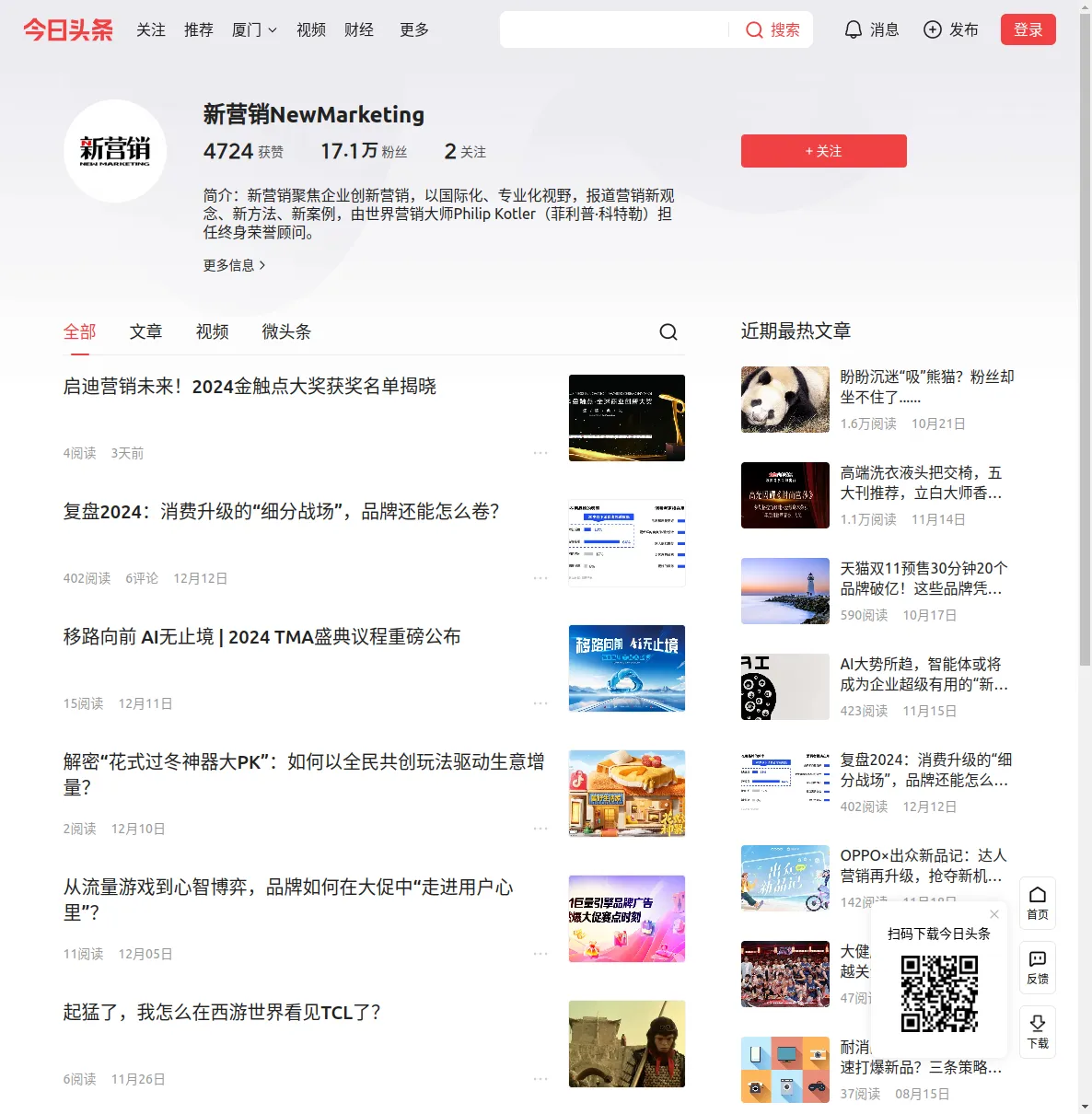Click the search magnifier button 搜索

[773, 29]
